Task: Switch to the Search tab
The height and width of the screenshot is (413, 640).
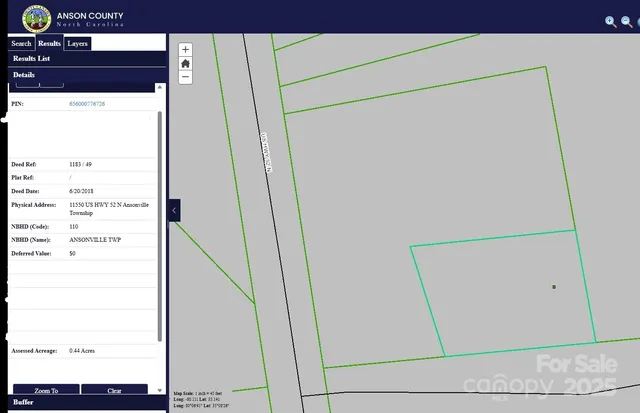Action: [21, 44]
